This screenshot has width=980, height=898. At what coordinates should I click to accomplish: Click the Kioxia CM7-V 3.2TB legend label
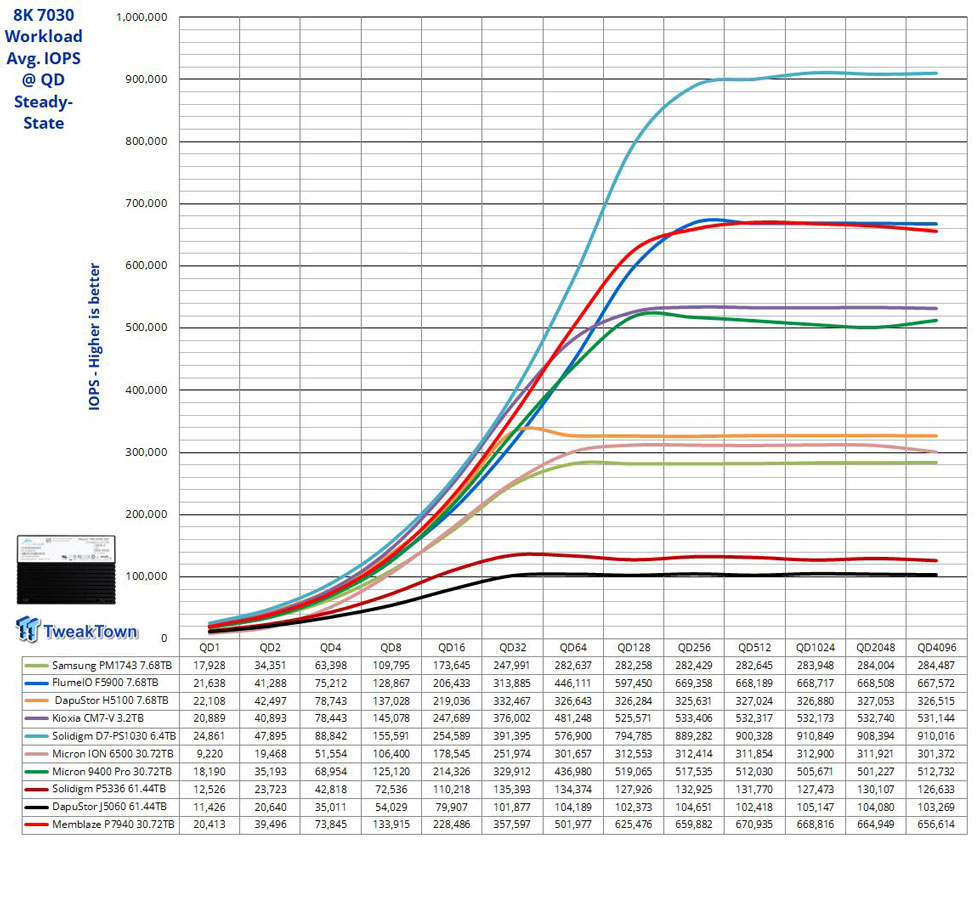click(98, 719)
